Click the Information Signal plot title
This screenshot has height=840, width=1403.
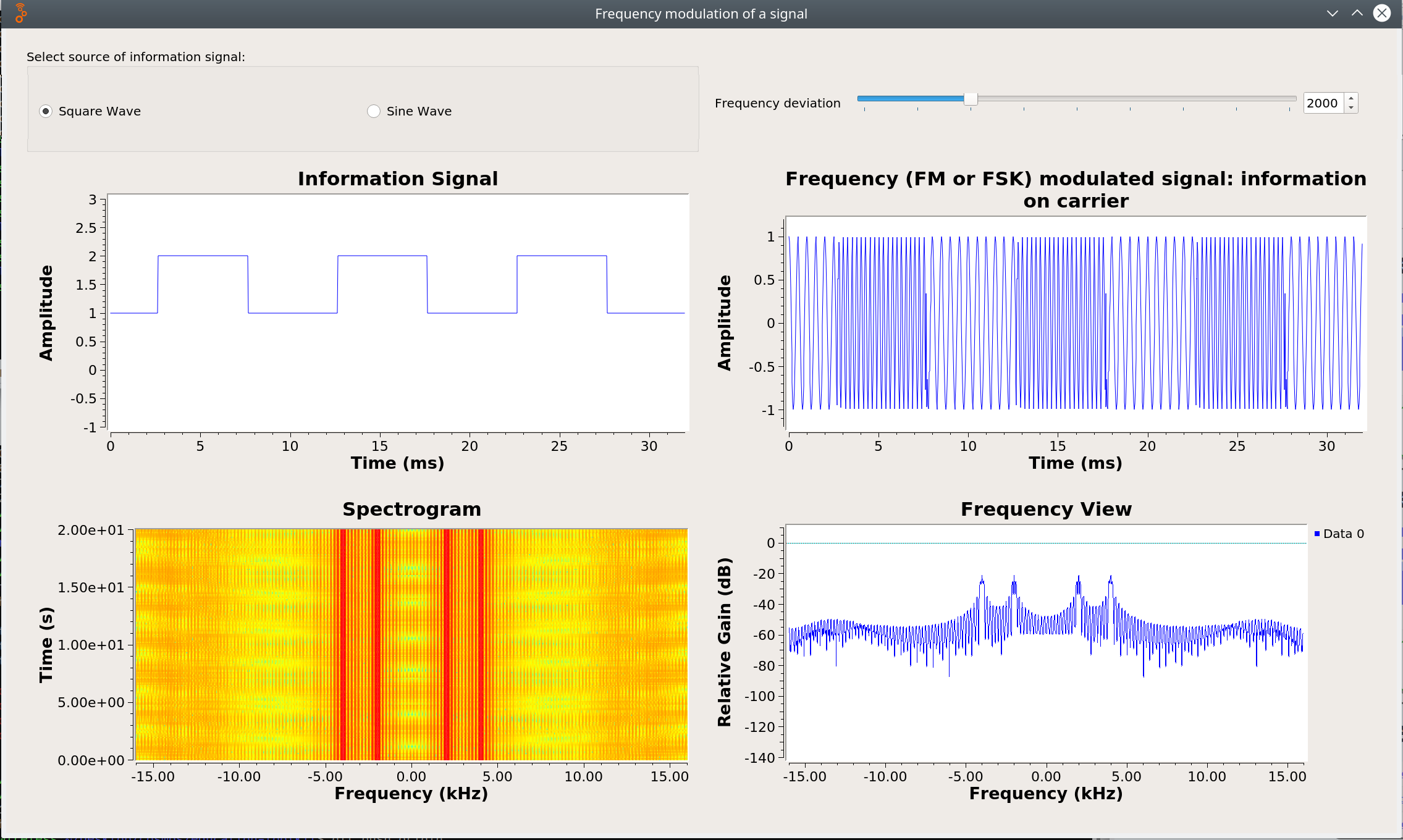pos(398,178)
